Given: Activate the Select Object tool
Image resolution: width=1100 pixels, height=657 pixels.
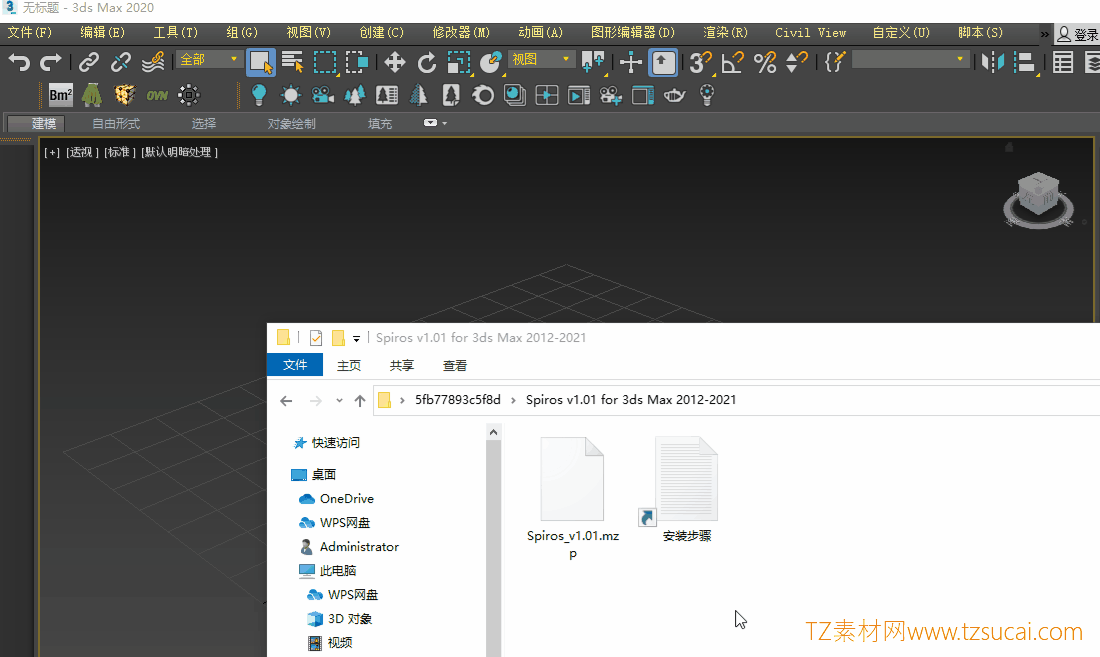Looking at the screenshot, I should click(260, 62).
